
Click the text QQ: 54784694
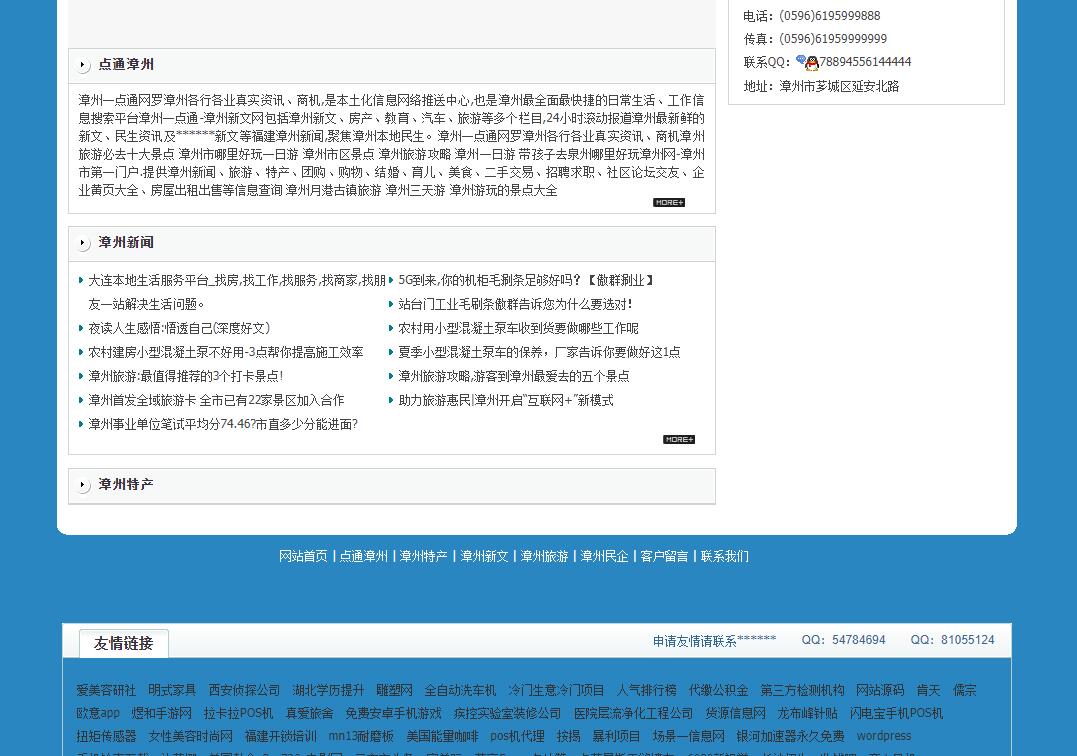843,640
